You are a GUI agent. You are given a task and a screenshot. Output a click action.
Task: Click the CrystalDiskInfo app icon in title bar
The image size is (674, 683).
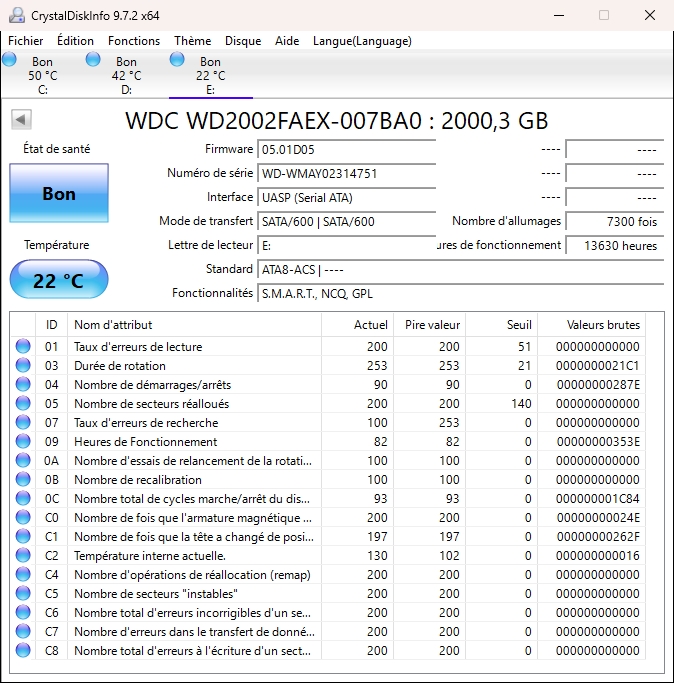(16, 15)
